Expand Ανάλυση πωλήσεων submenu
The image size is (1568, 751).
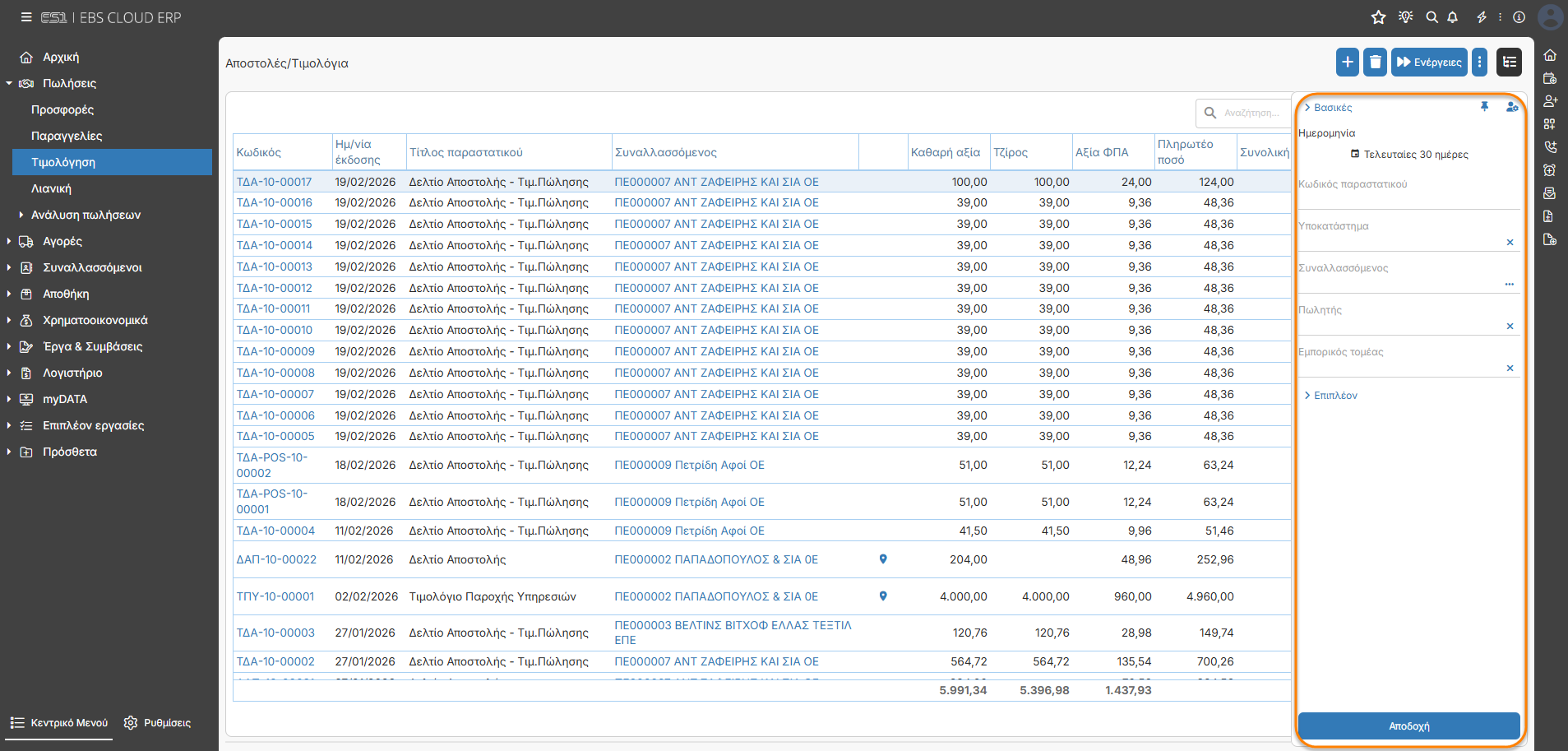(86, 215)
